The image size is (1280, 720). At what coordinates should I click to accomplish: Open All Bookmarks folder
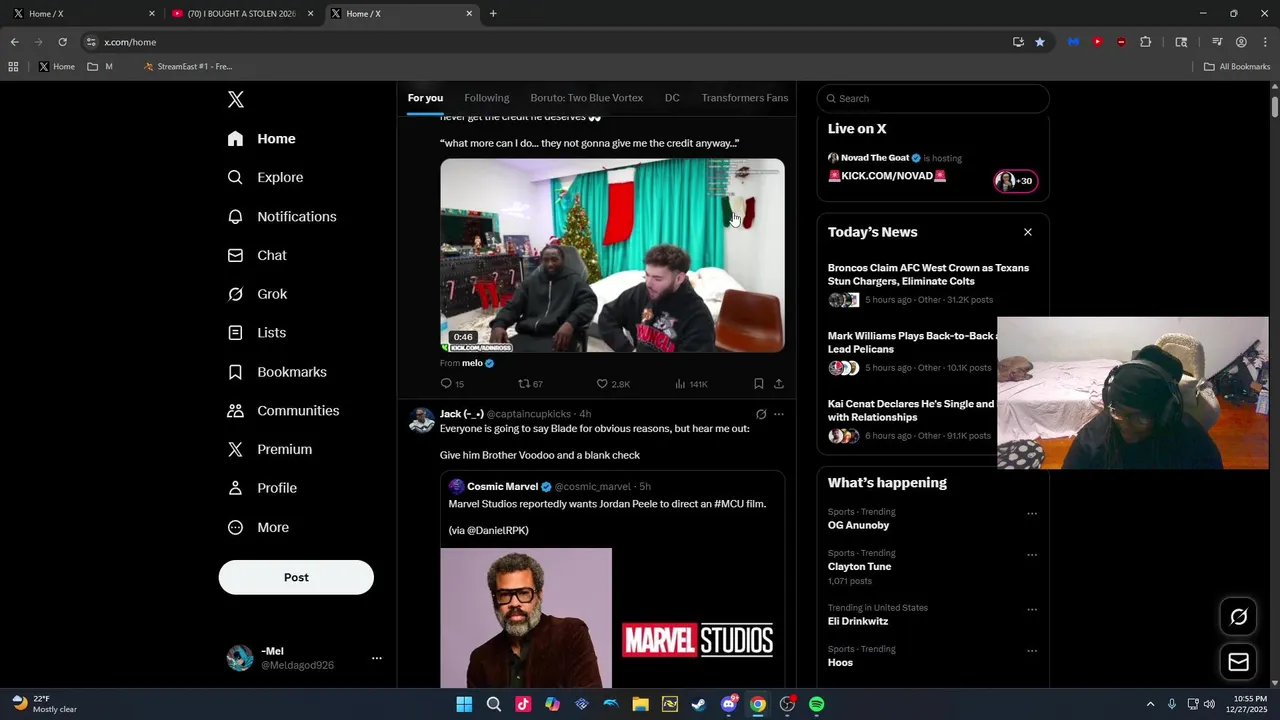point(1237,67)
